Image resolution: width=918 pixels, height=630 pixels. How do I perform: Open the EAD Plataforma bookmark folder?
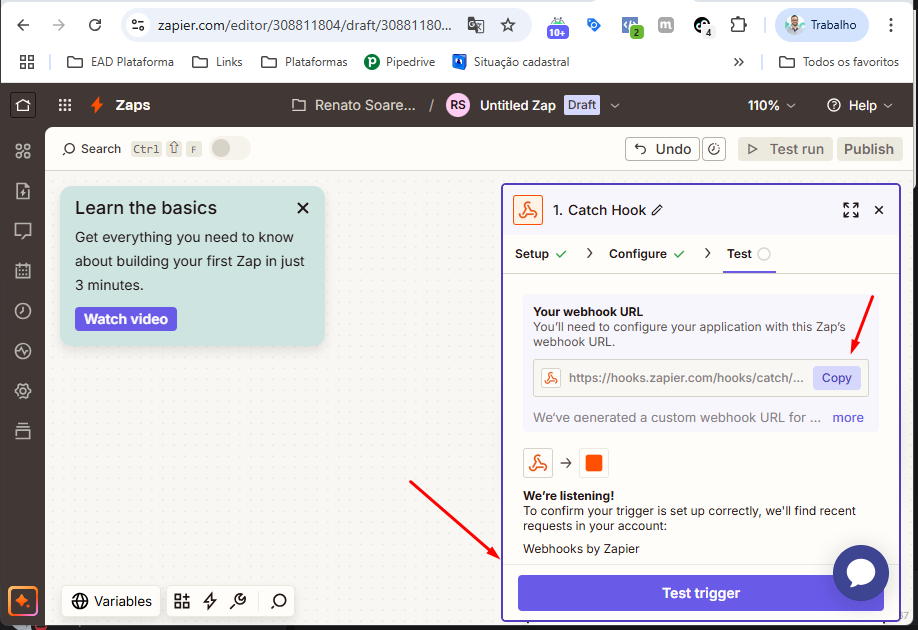[x=120, y=62]
